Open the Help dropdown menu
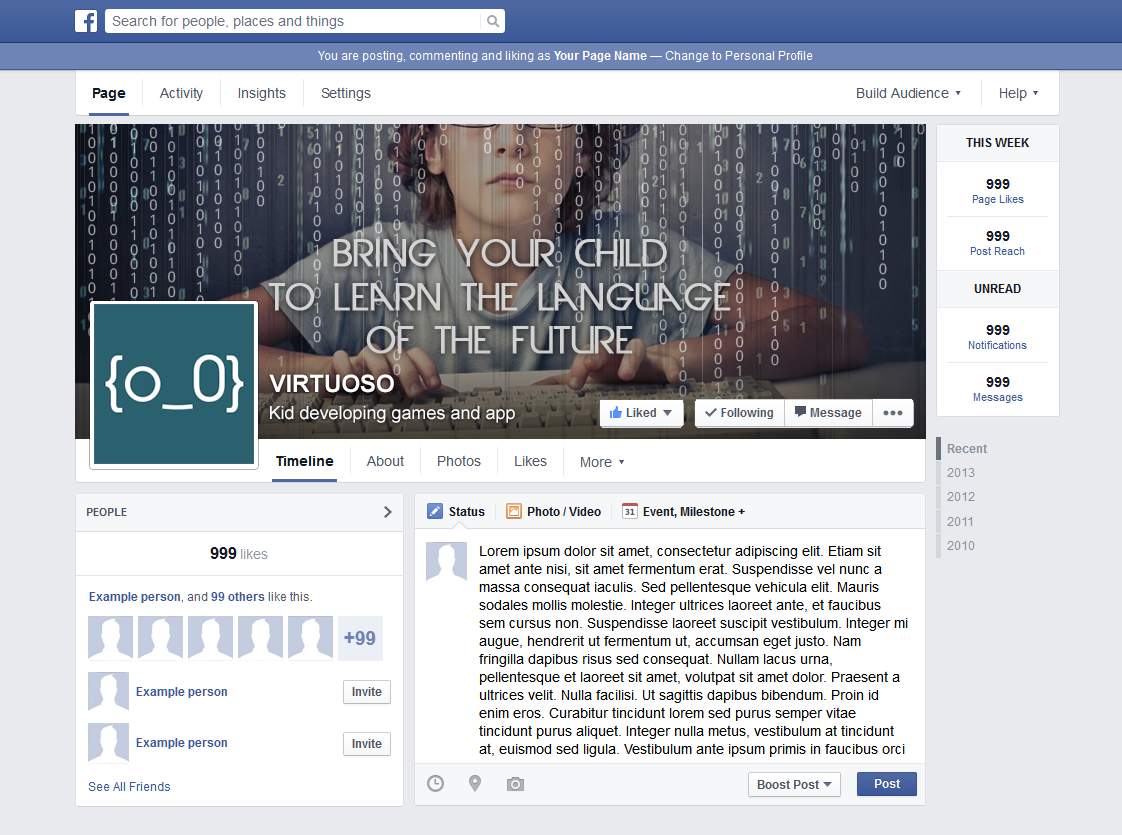 point(1018,93)
